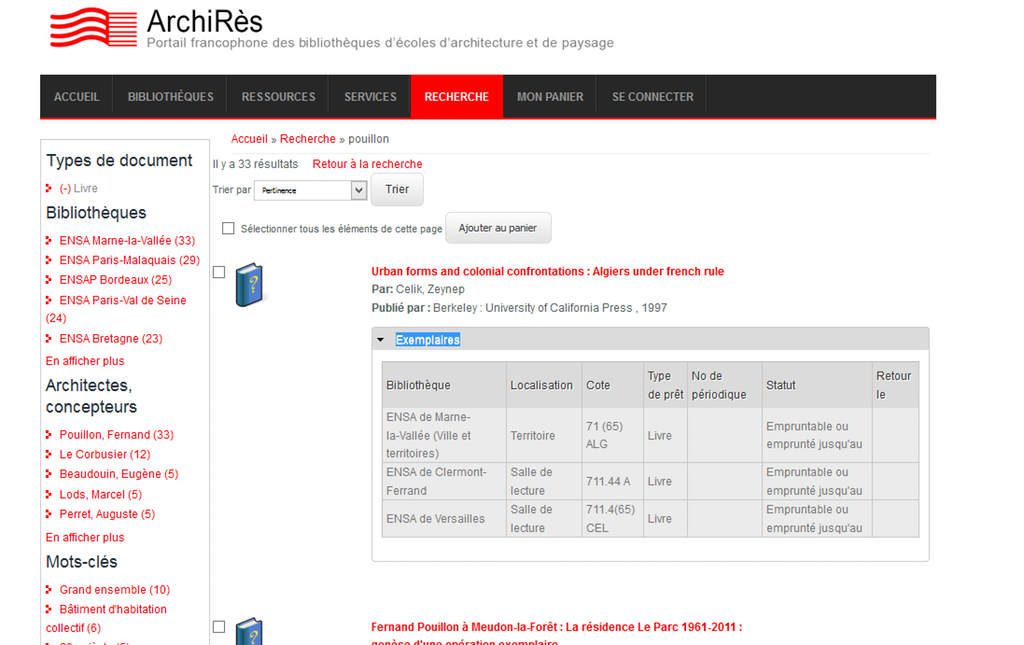Click the 'Localisation' column header

point(544,385)
